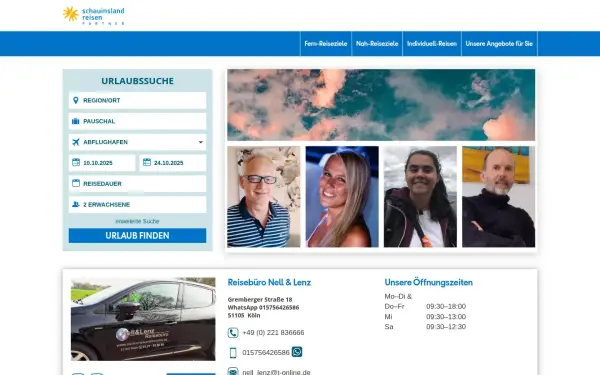Screen dimensions: 600x375
Task: Open WhatsApp icon beside 015756426586
Action: pyautogui.click(x=297, y=352)
